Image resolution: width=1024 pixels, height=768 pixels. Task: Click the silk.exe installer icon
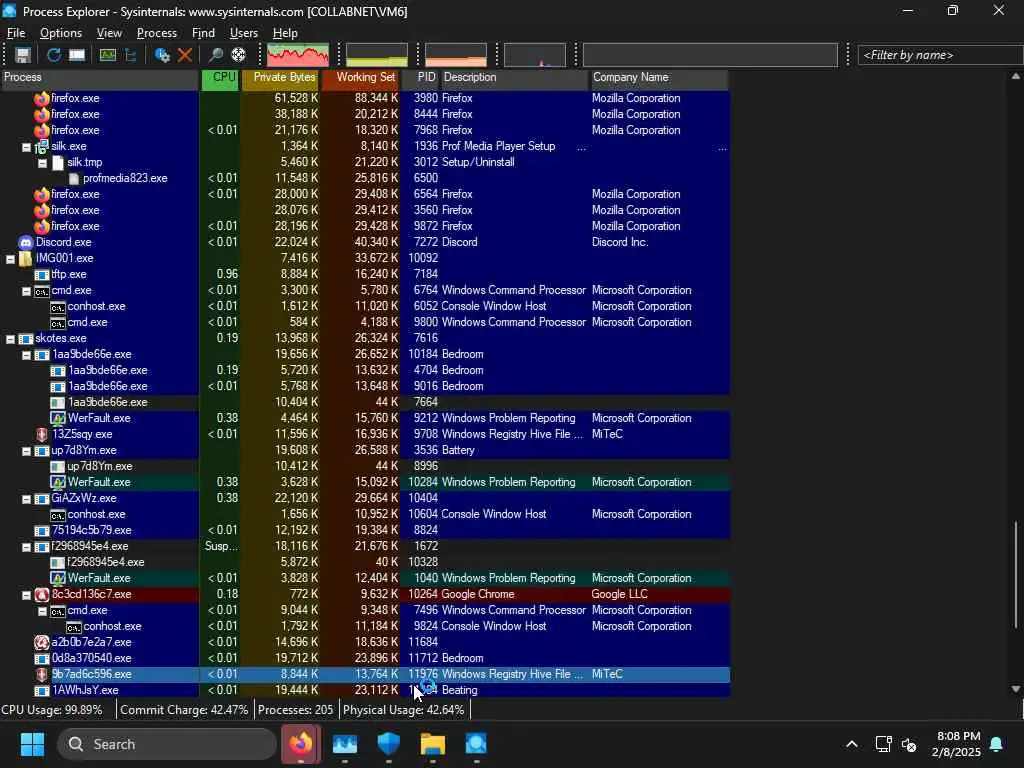point(42,147)
